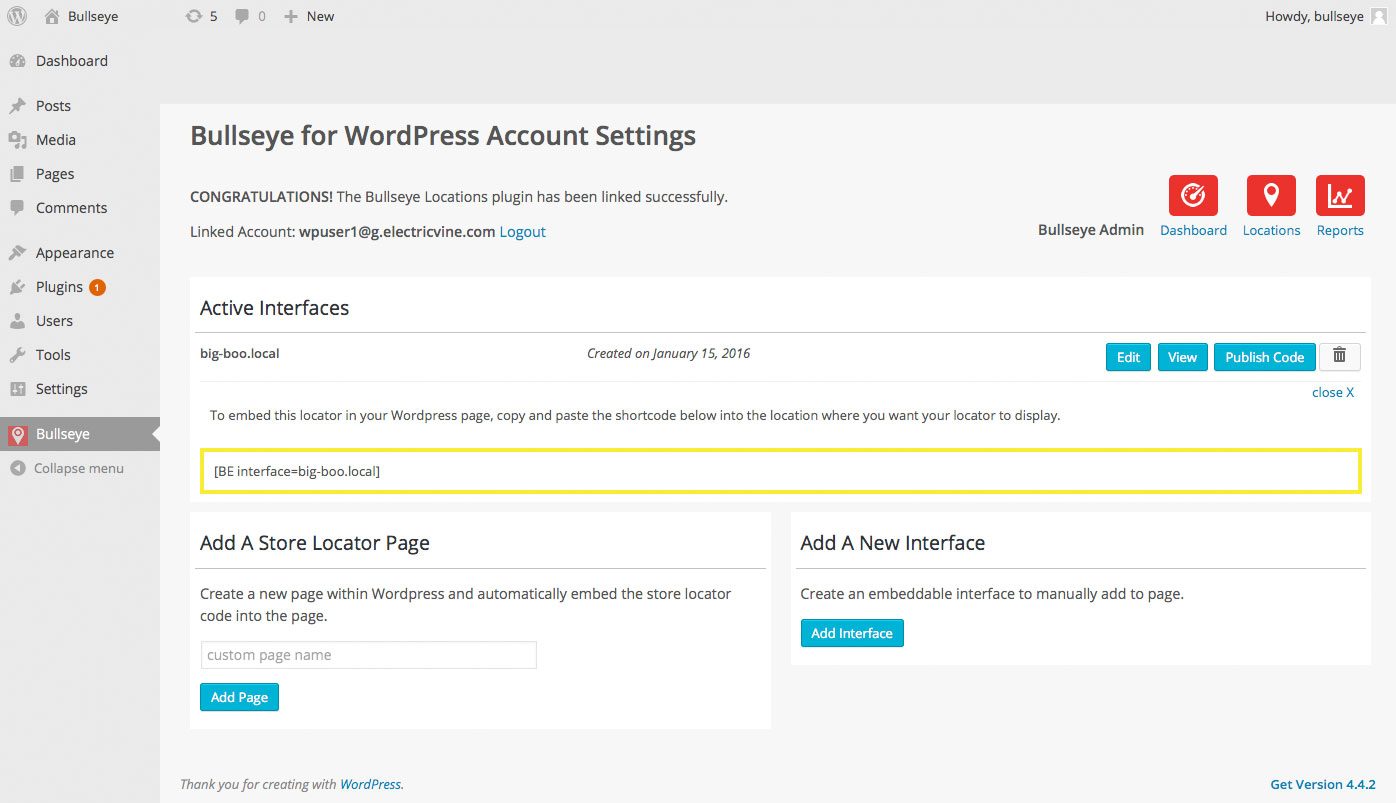The width and height of the screenshot is (1396, 803).
Task: Click the Posts pushpin icon
Action: click(x=17, y=106)
